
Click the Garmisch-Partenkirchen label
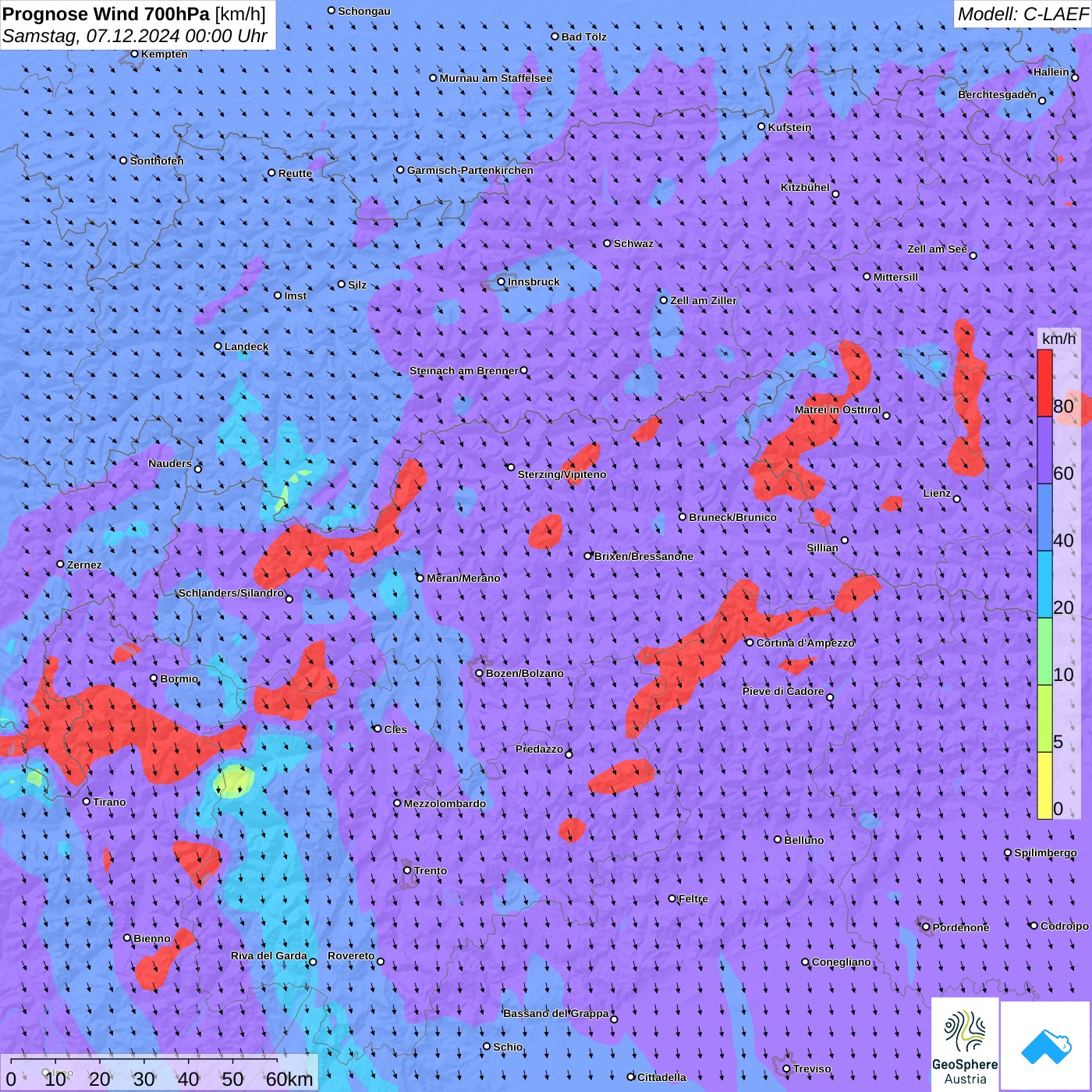(x=470, y=170)
